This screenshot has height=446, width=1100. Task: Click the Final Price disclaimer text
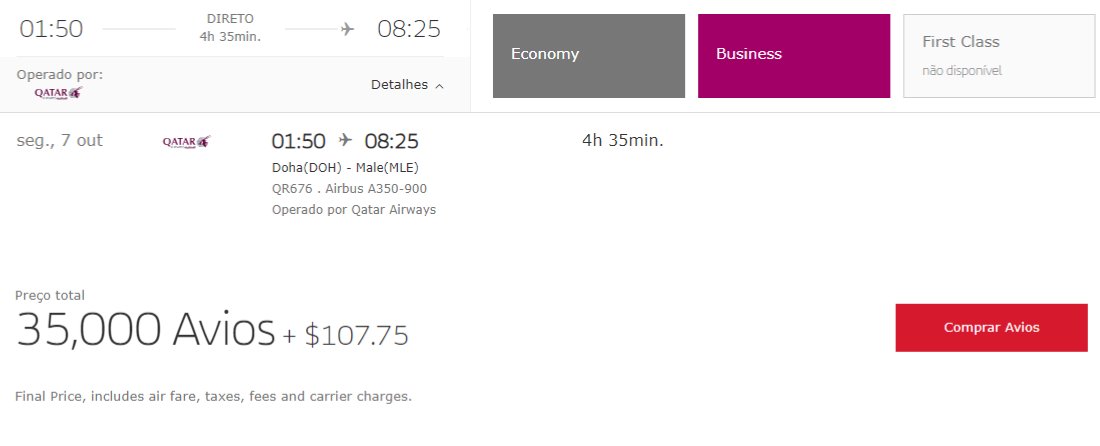coord(213,396)
